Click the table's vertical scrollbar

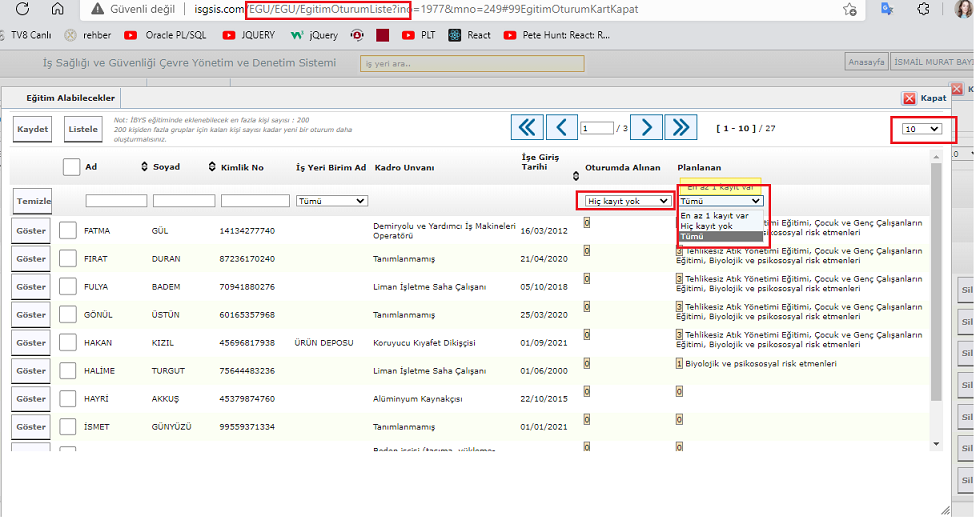[x=936, y=300]
